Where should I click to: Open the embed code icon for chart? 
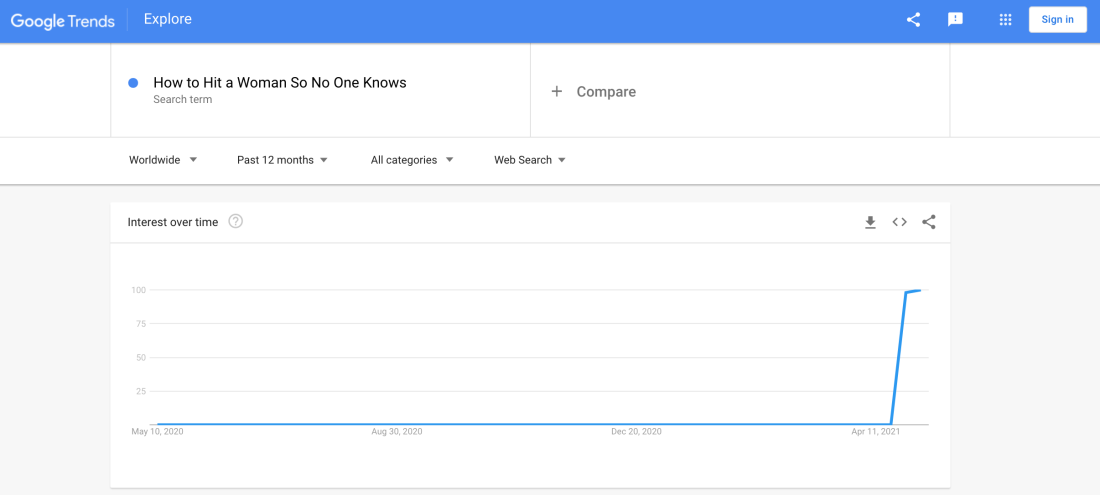click(899, 222)
